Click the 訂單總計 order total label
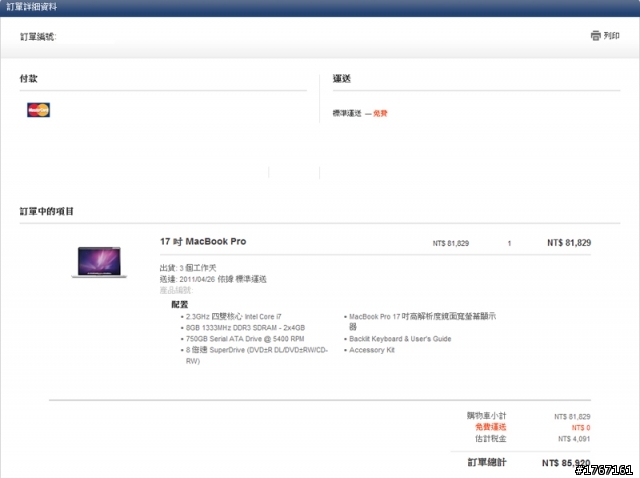640x478 pixels. click(x=487, y=462)
